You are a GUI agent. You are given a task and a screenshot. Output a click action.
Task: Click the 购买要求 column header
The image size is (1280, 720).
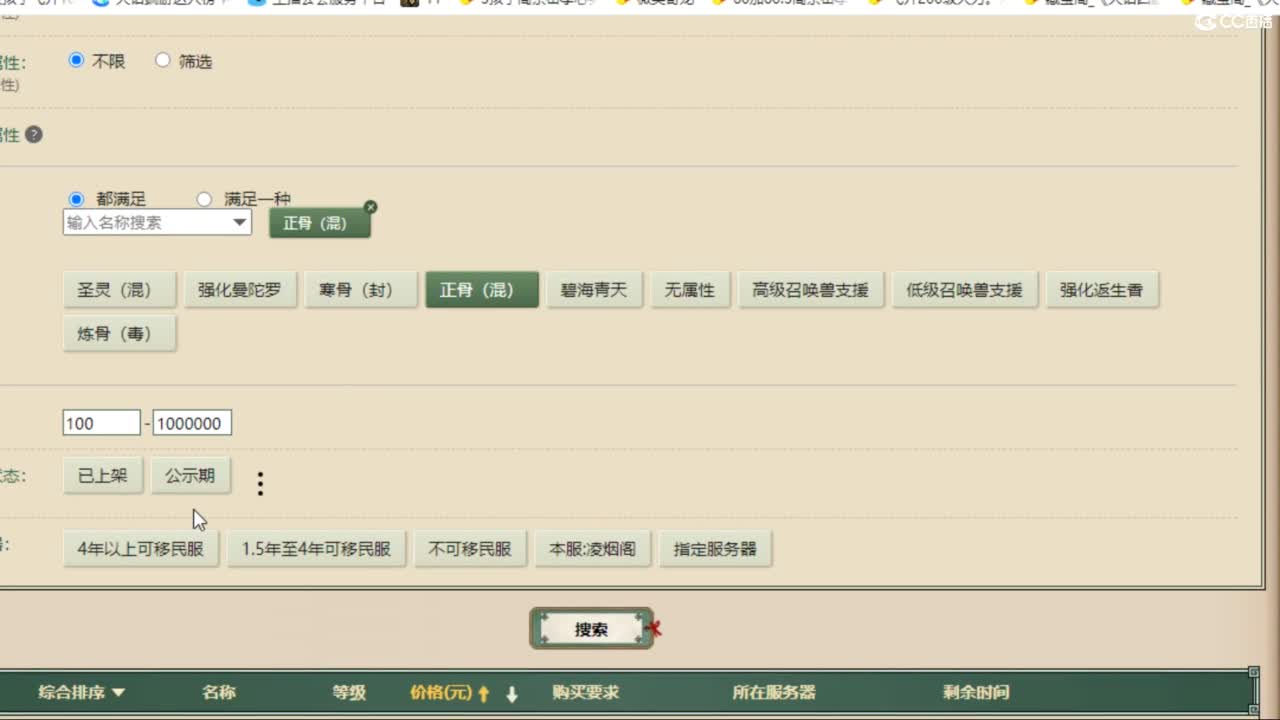585,692
